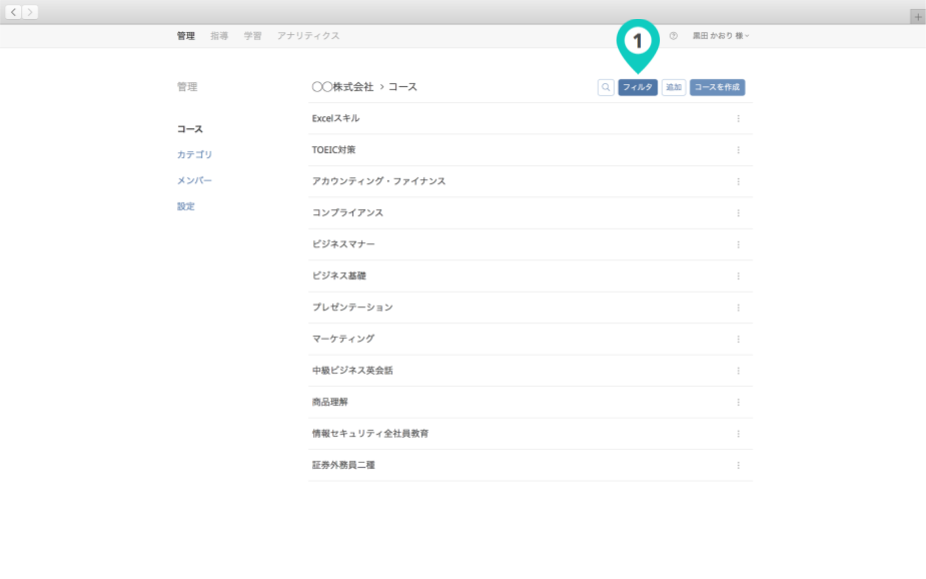Screen dimensions: 926x579
Task: Click the ○○株式会社 breadcrumb link
Action: coord(342,87)
